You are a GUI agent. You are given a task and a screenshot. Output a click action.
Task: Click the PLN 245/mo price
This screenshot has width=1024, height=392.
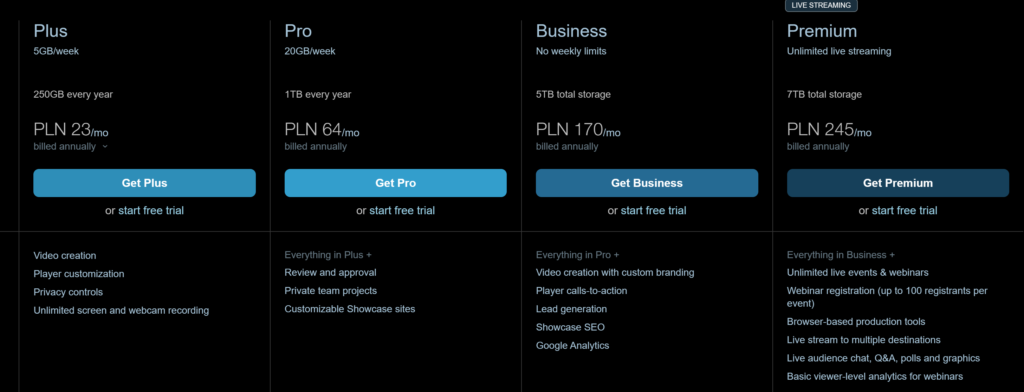829,129
